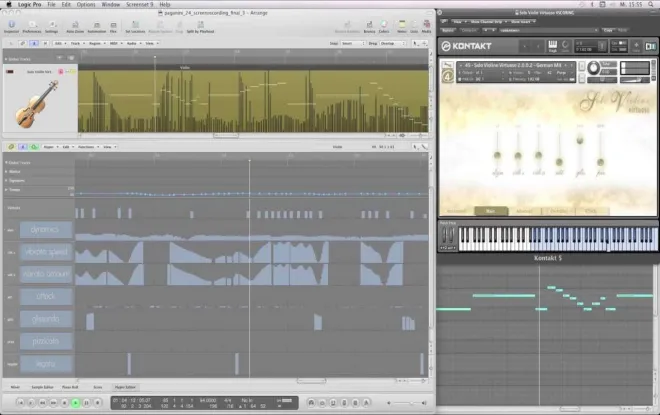Click the Stop transport button
The height and width of the screenshot is (415, 660).
[64, 403]
